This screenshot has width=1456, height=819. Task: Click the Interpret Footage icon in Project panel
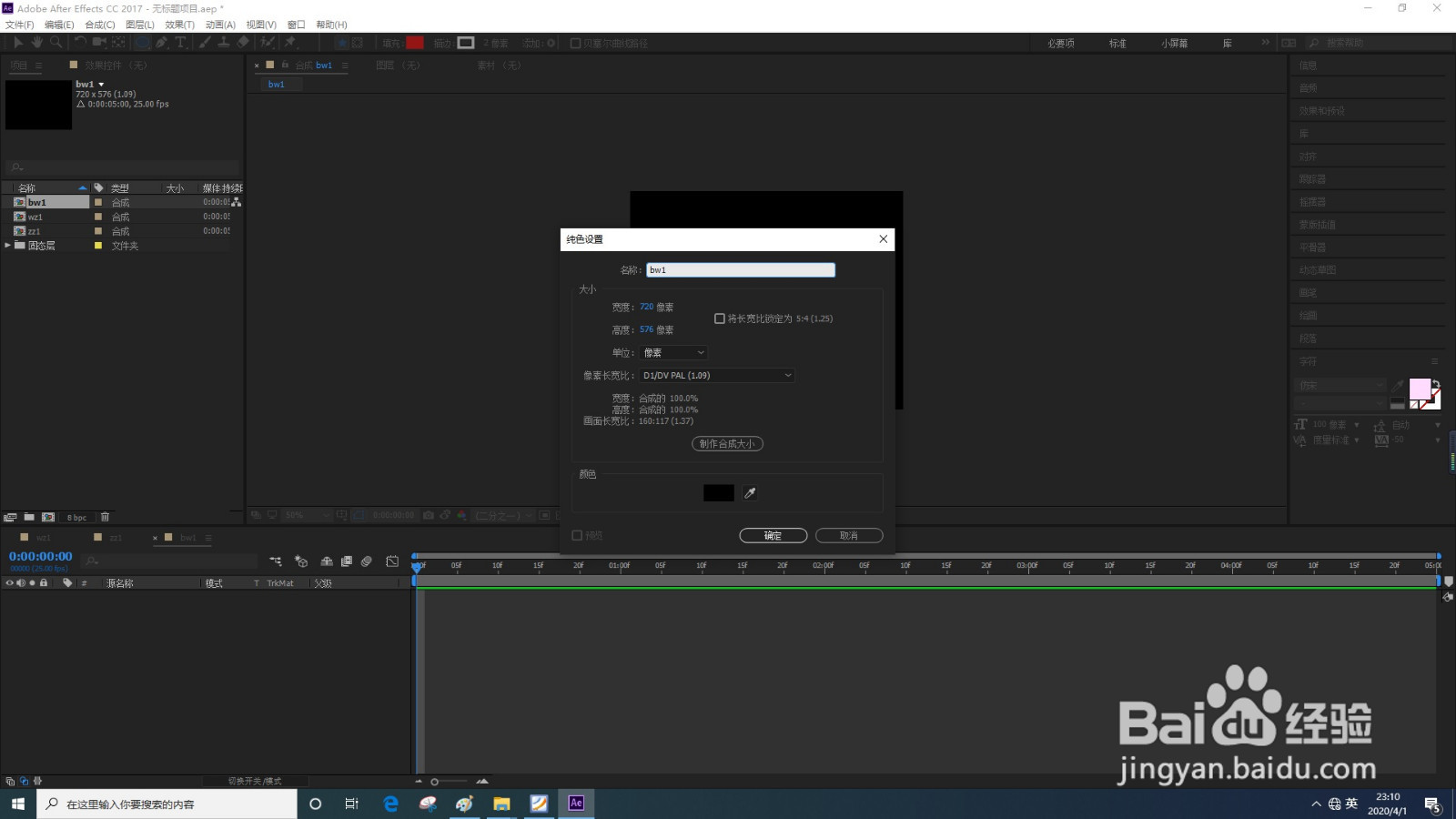tap(10, 517)
